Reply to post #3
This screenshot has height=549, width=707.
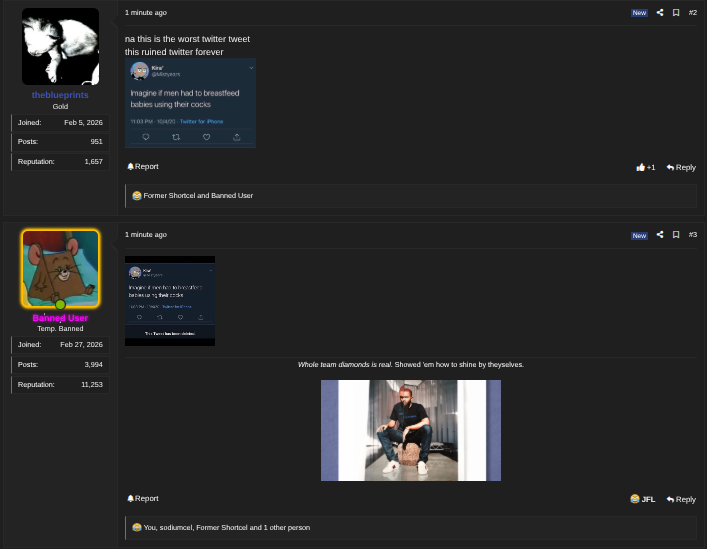681,499
